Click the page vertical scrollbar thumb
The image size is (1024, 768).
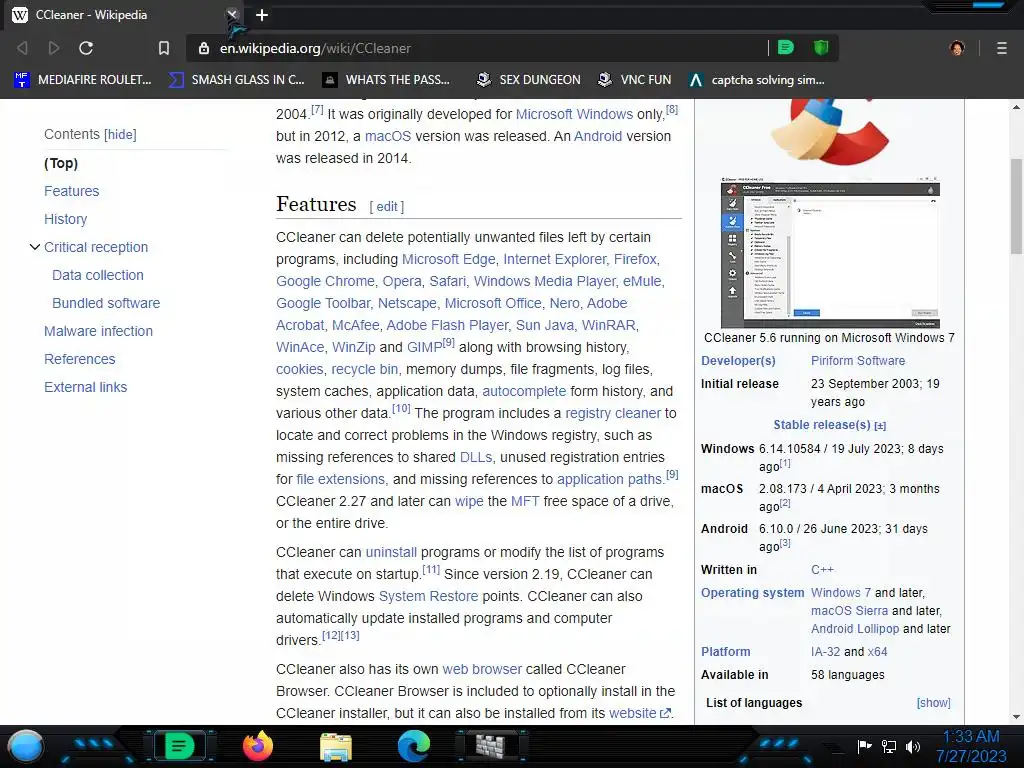pos(1016,206)
